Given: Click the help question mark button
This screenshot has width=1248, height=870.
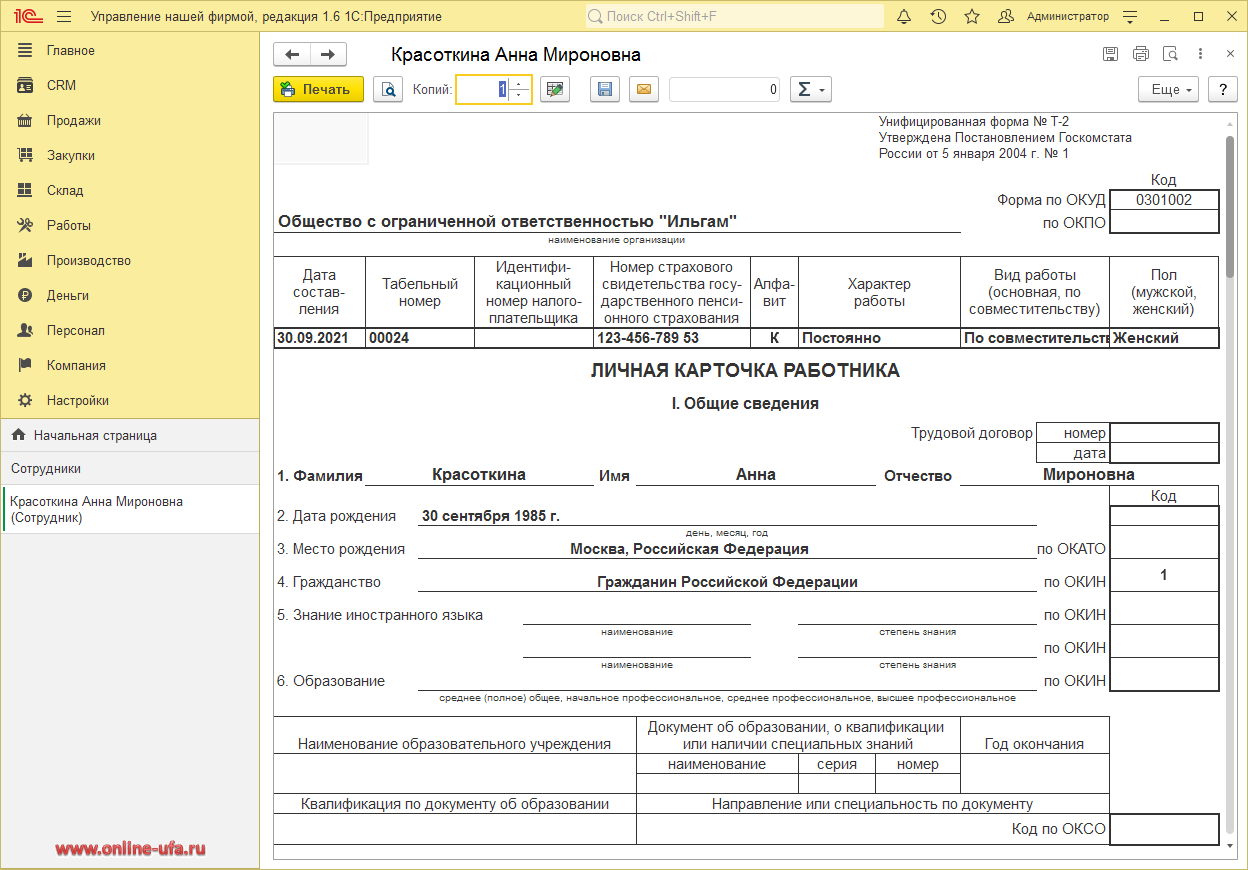Looking at the screenshot, I should (x=1223, y=89).
